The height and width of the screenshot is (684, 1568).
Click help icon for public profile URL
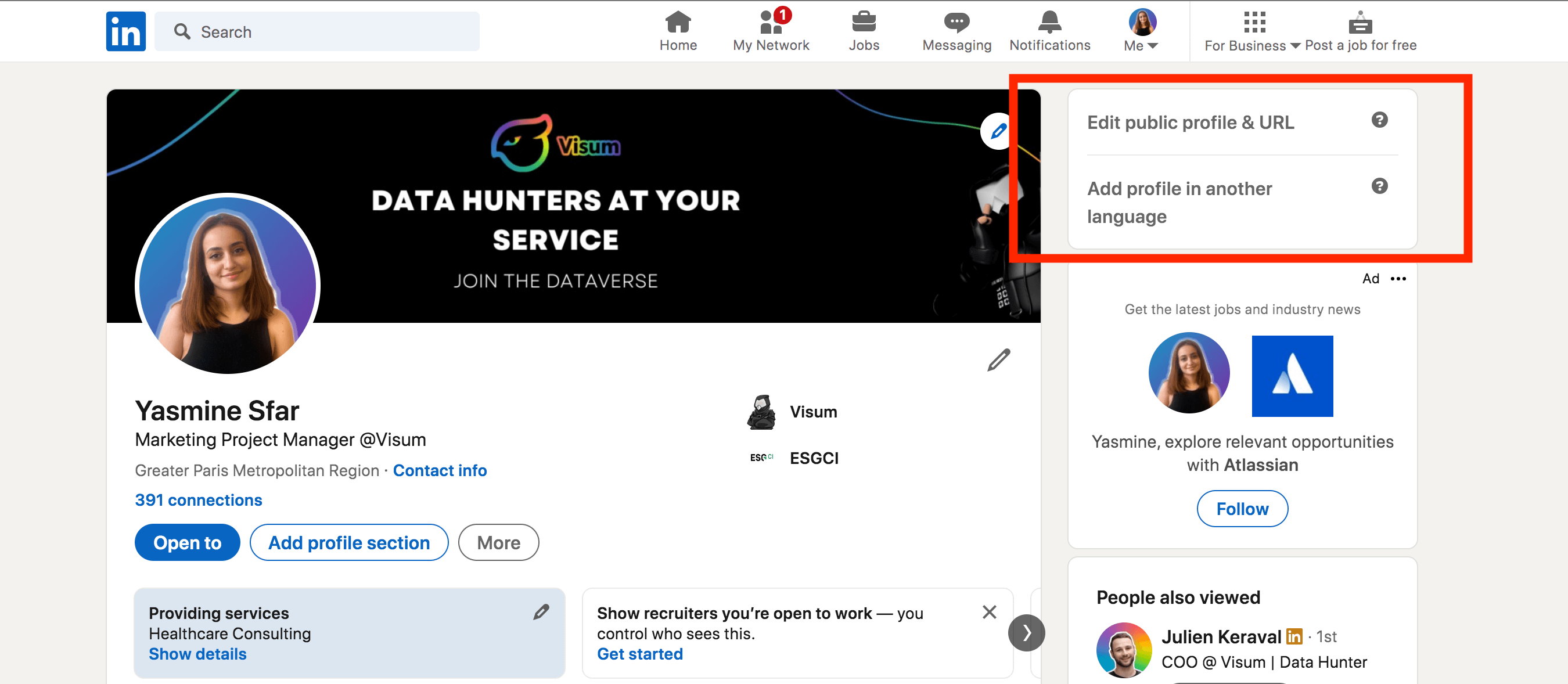pyautogui.click(x=1379, y=120)
